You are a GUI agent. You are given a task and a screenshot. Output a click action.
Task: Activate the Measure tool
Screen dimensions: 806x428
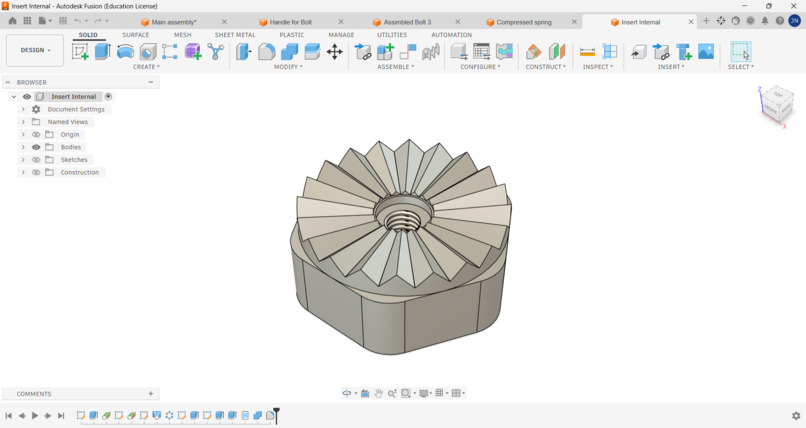tap(587, 51)
